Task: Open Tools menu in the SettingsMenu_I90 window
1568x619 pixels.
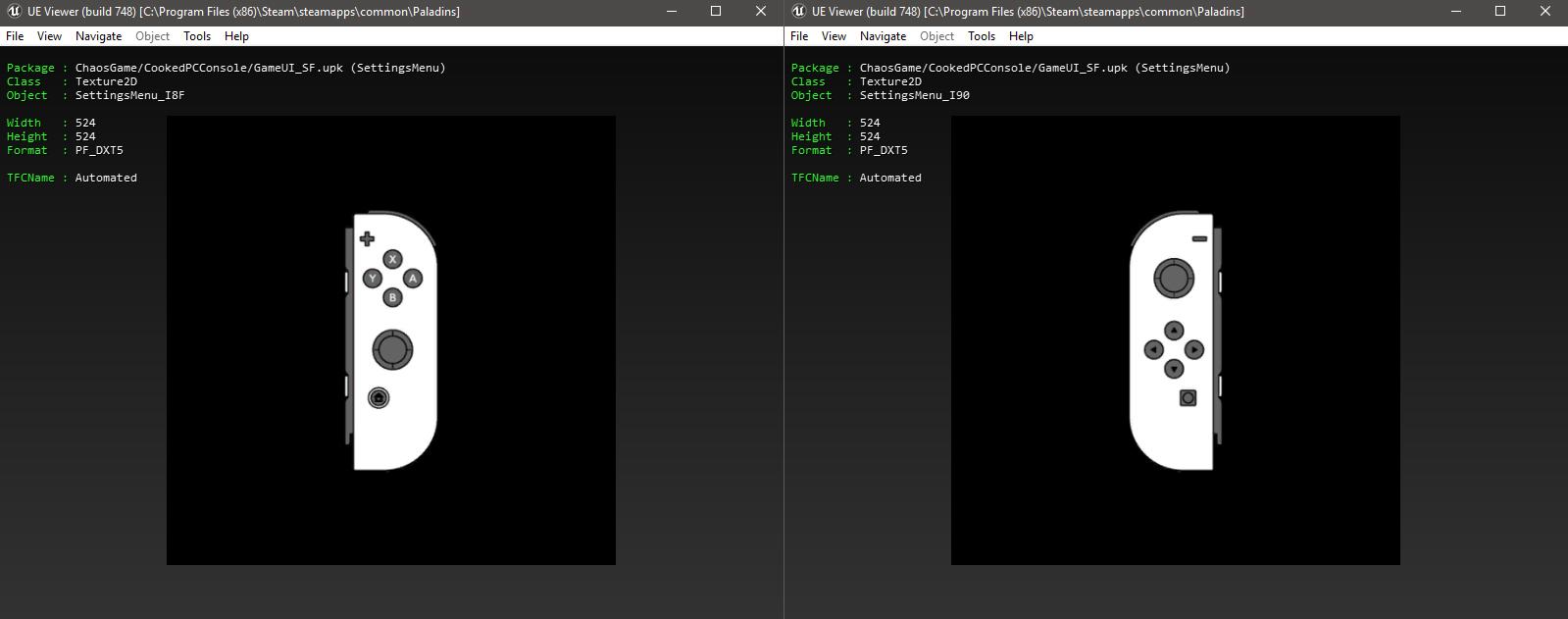Action: [x=982, y=36]
